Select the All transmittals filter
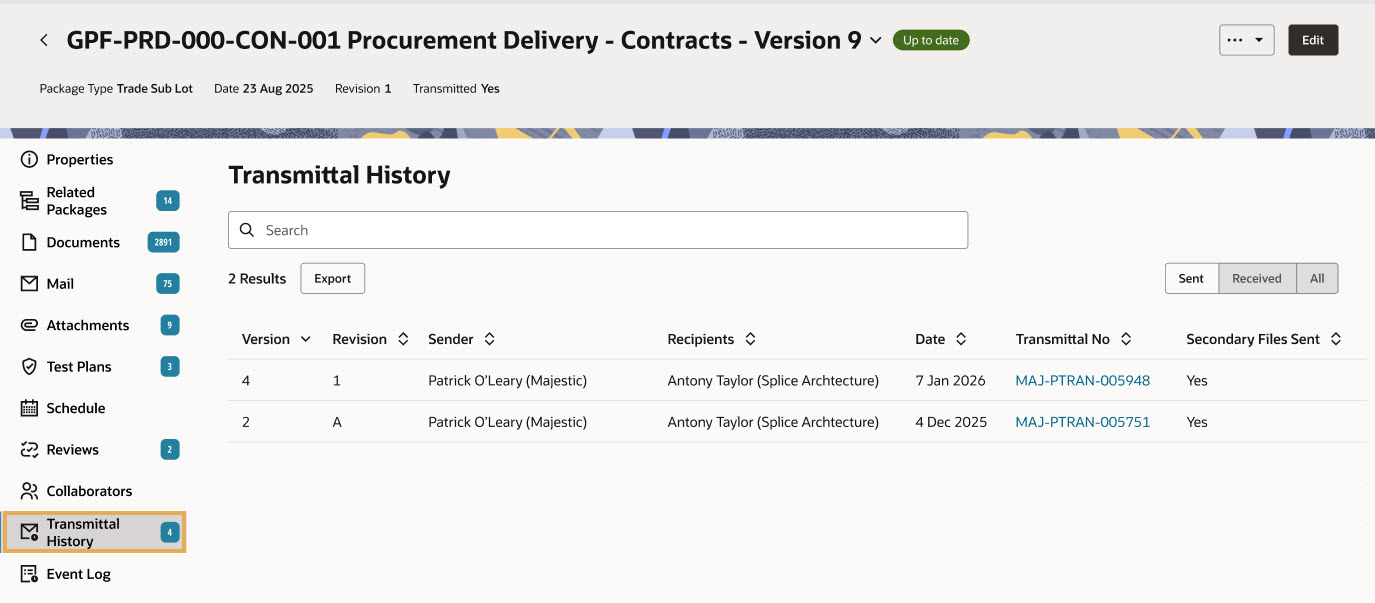The height and width of the screenshot is (603, 1375). tap(1317, 279)
